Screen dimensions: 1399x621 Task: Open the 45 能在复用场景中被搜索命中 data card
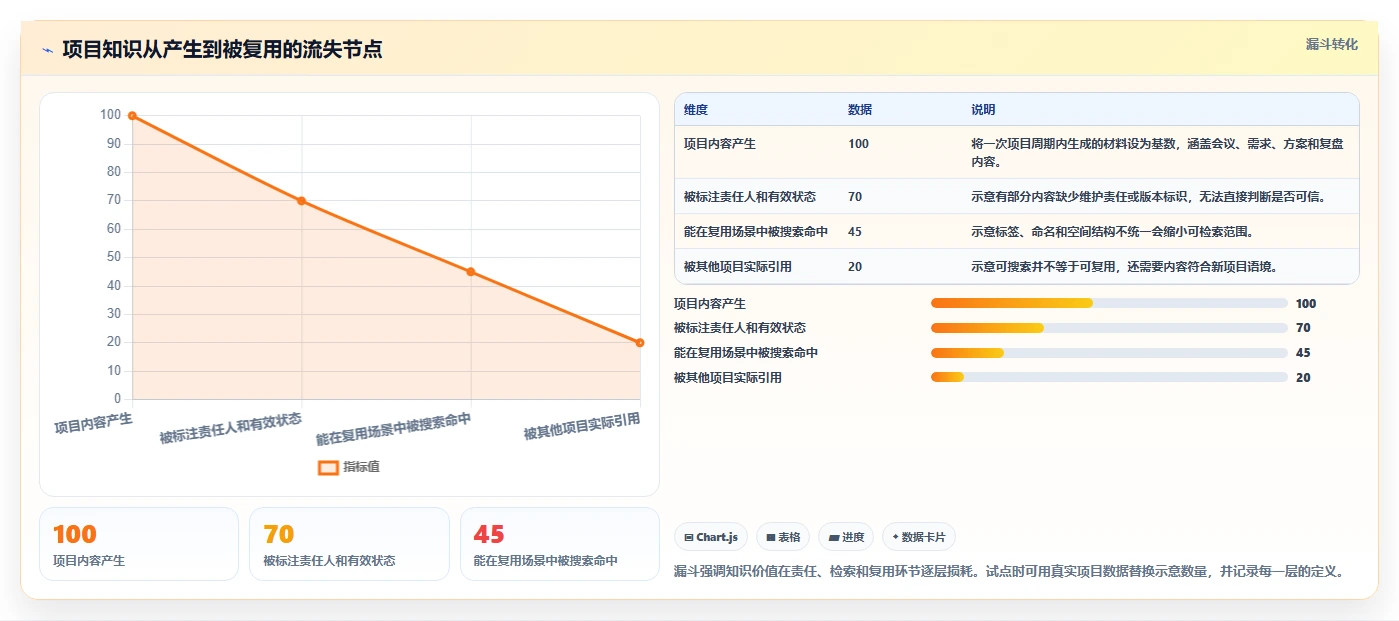[560, 544]
